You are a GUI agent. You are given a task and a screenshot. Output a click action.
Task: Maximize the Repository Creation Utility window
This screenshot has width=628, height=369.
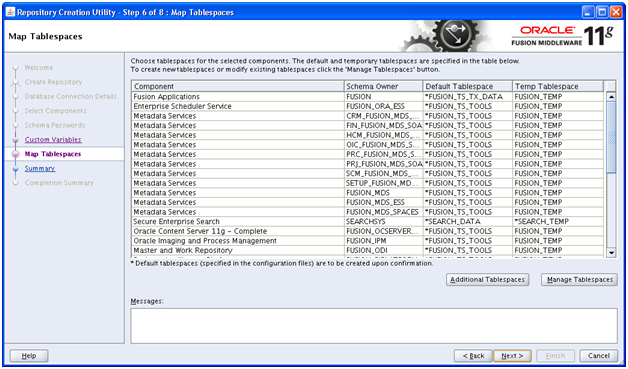click(602, 12)
